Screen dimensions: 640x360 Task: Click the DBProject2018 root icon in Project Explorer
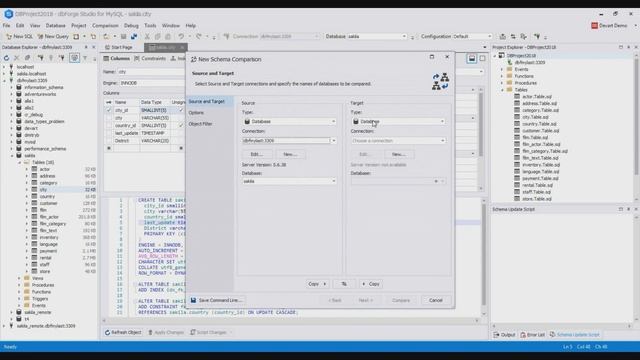click(502, 56)
